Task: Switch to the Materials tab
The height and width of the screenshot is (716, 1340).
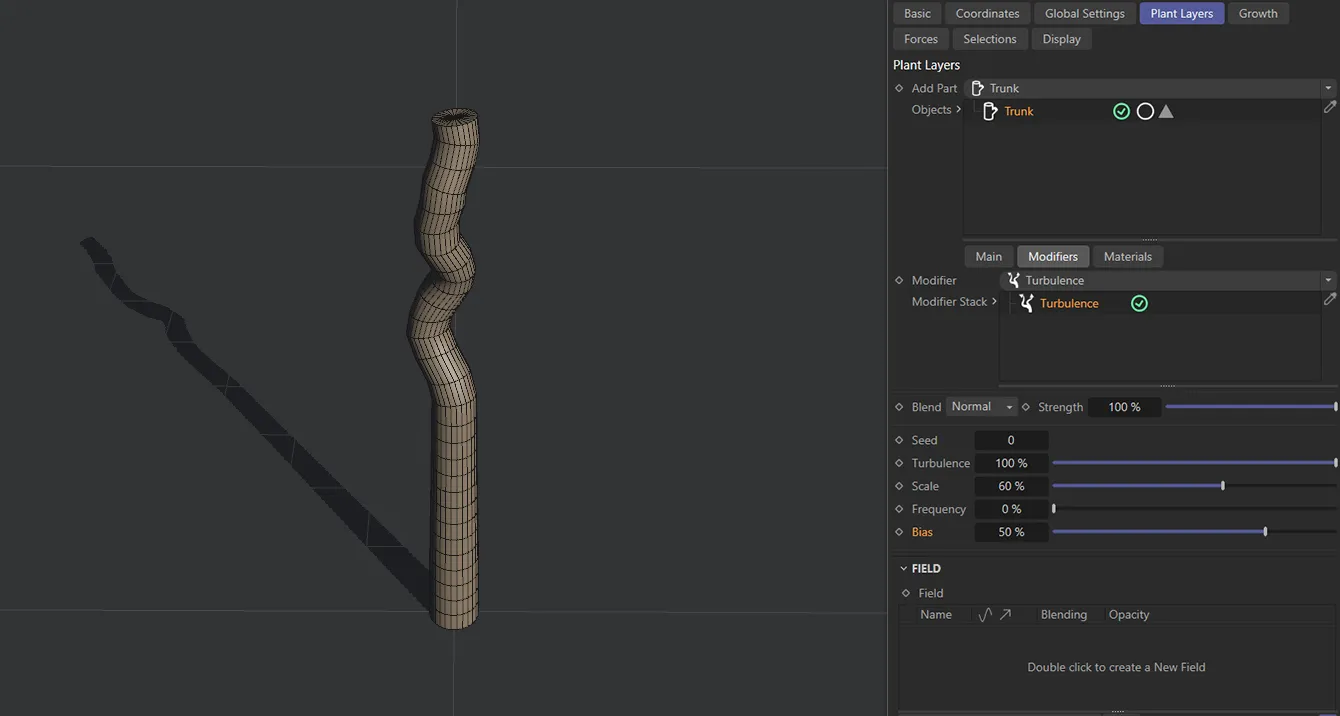Action: click(x=1128, y=256)
